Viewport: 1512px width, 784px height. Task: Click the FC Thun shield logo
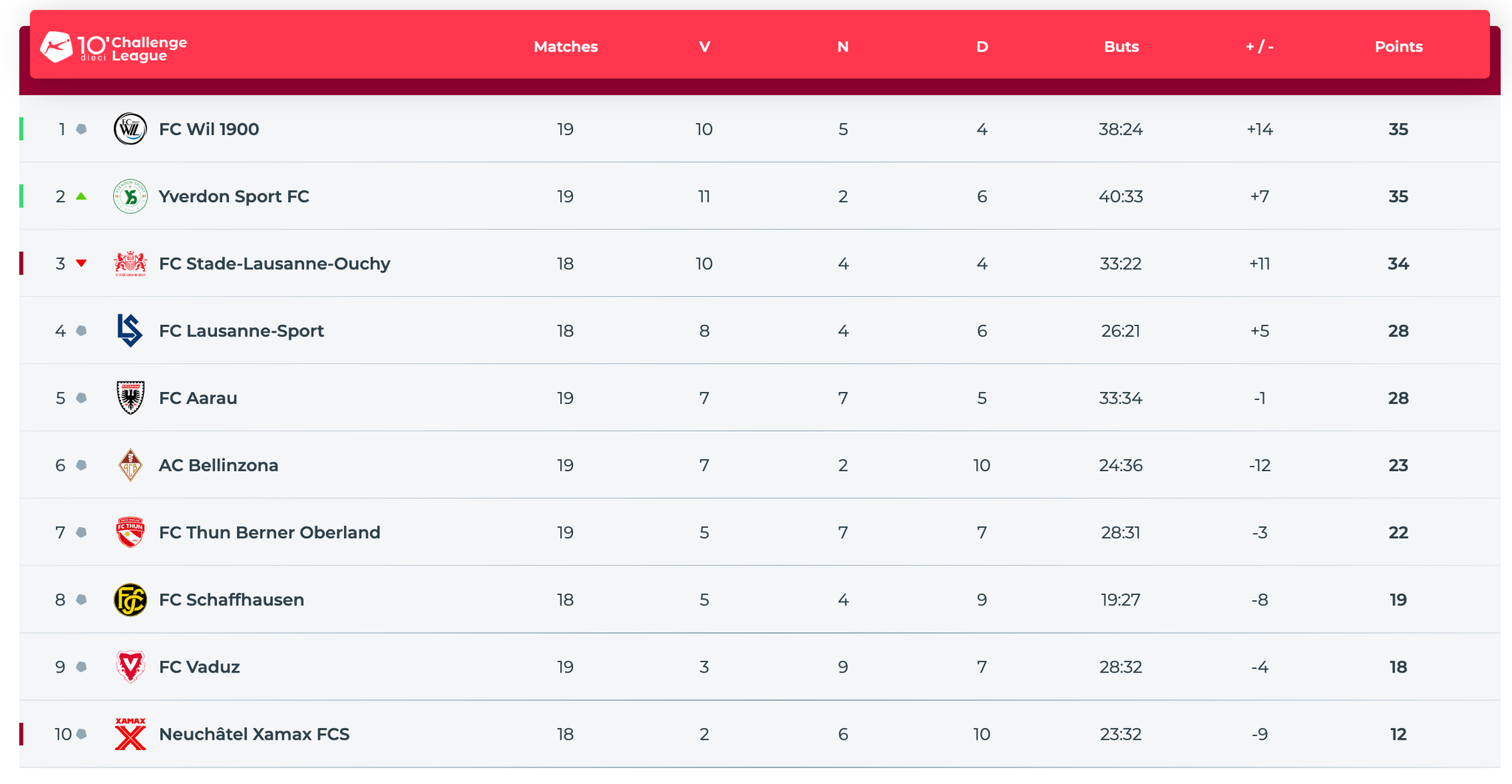(x=130, y=532)
